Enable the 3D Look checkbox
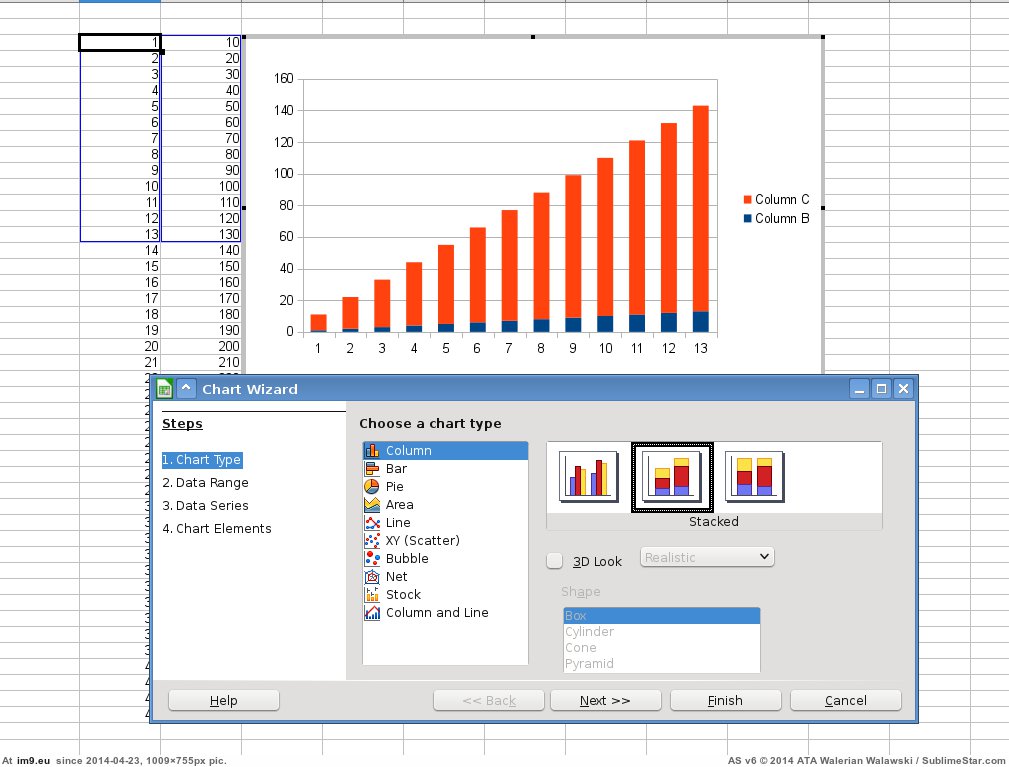This screenshot has width=1009, height=767. click(x=555, y=561)
